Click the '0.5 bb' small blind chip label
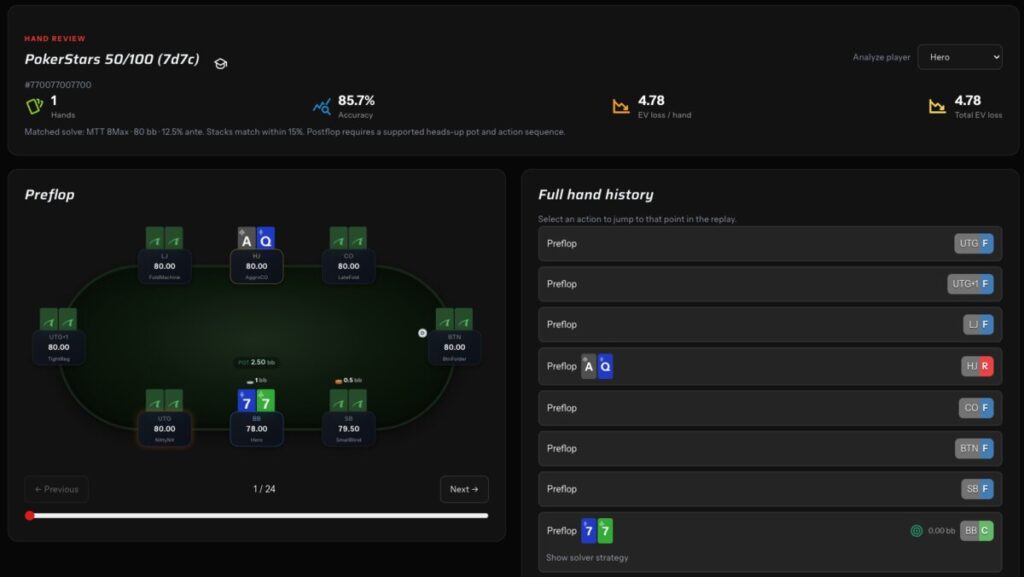The width and height of the screenshot is (1024, 577). point(348,381)
